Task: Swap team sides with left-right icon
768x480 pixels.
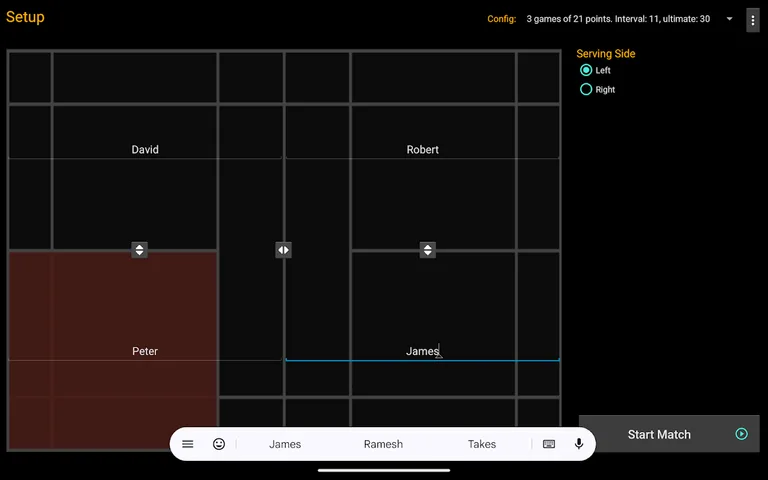Action: [284, 250]
